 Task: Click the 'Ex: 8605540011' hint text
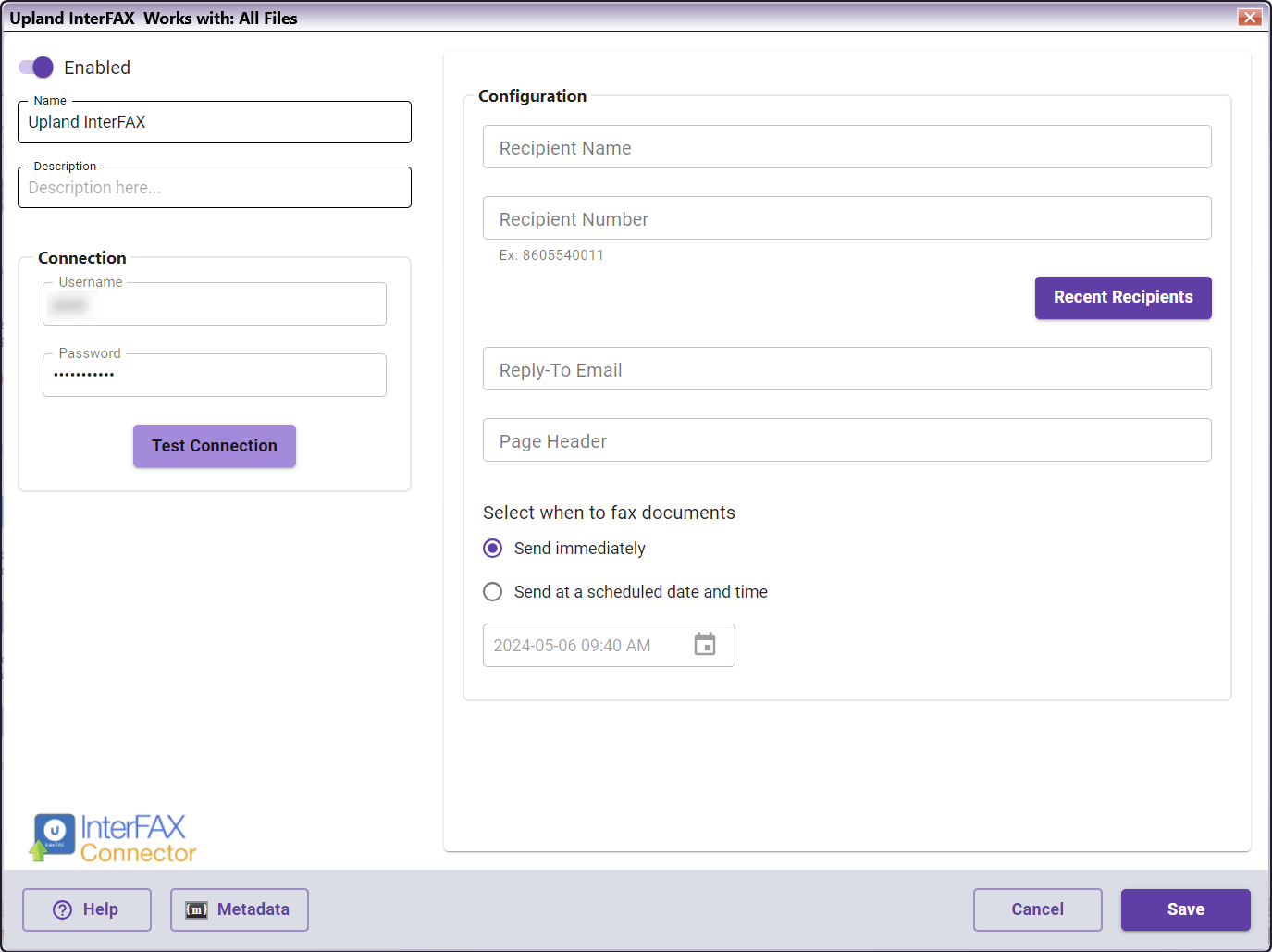pyautogui.click(x=551, y=255)
